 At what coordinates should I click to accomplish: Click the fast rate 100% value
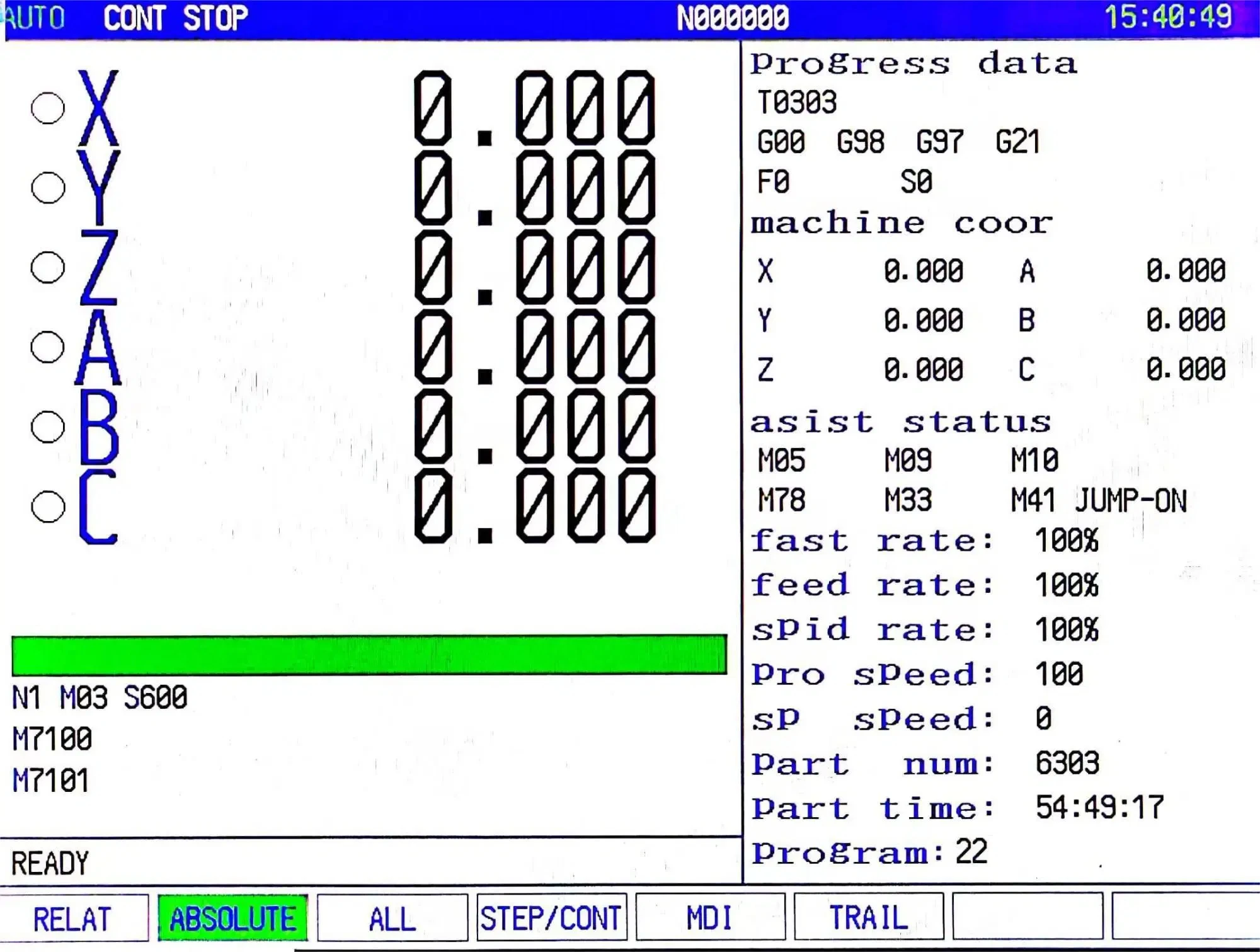pyautogui.click(x=1066, y=541)
